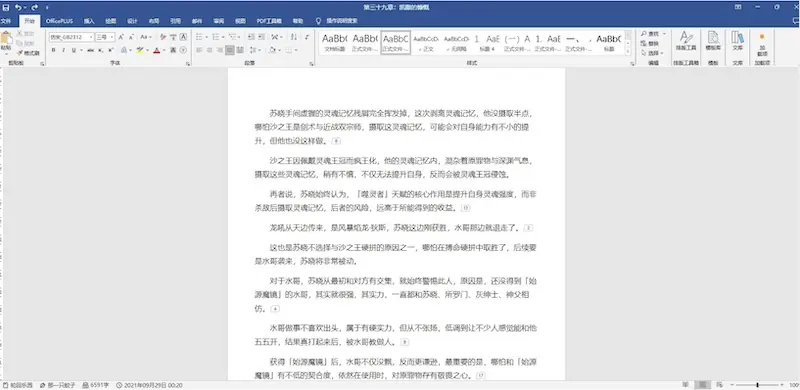
Task: Open the Paragraph dialog launcher
Action: [x=311, y=64]
